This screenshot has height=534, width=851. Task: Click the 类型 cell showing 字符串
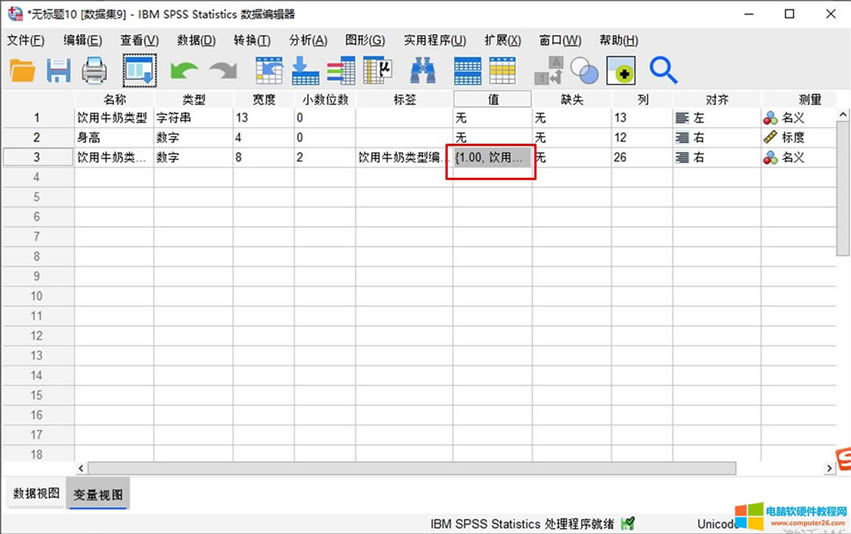point(193,118)
